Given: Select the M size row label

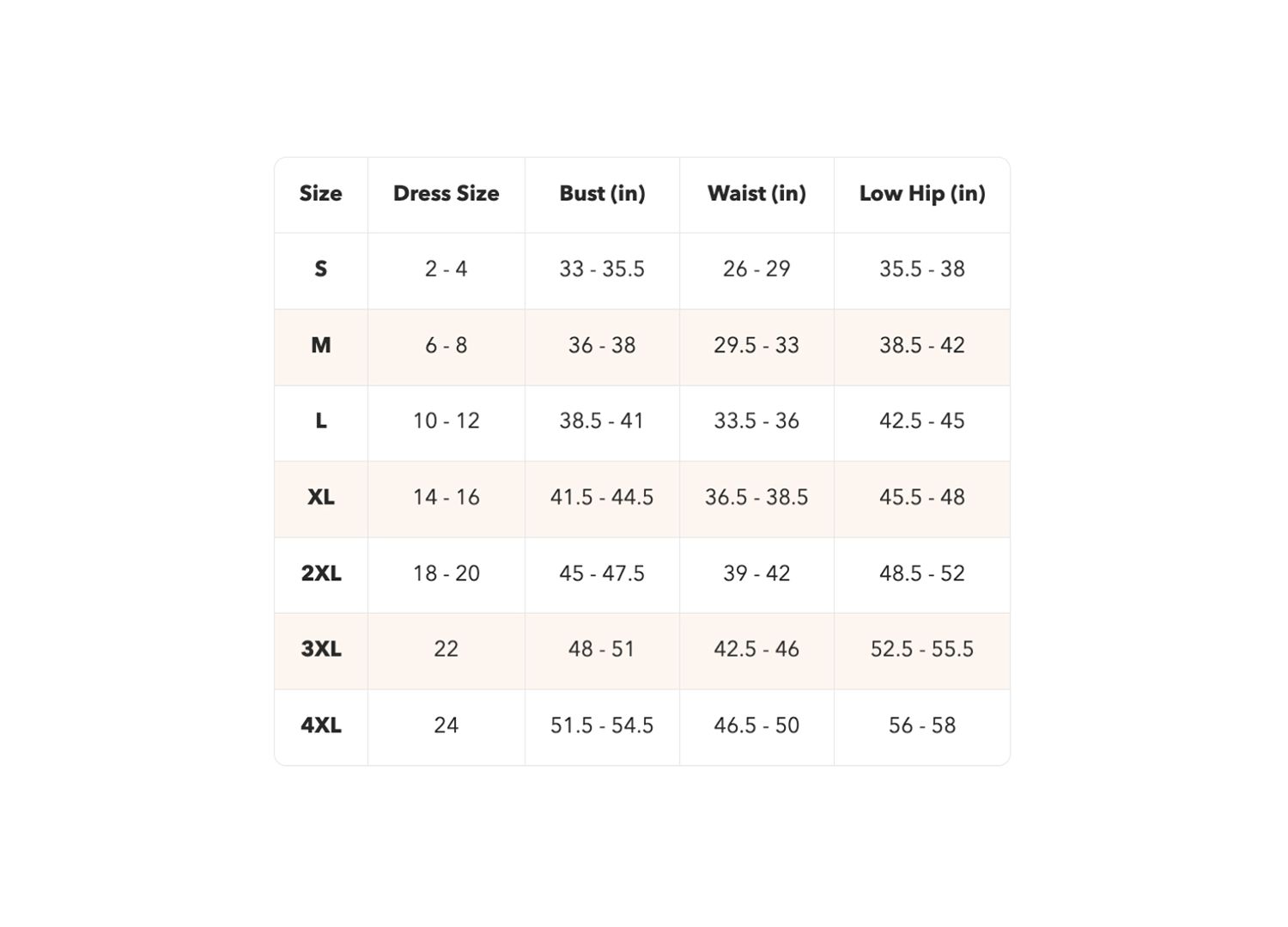Looking at the screenshot, I should [321, 345].
